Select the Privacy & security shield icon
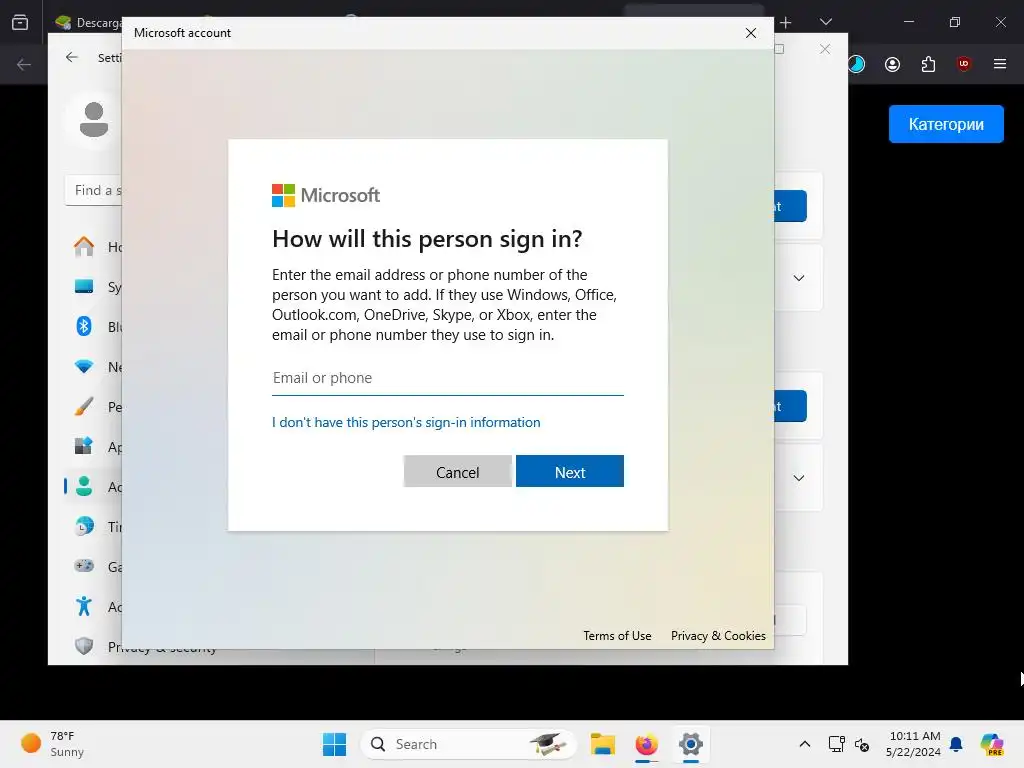 (x=84, y=646)
